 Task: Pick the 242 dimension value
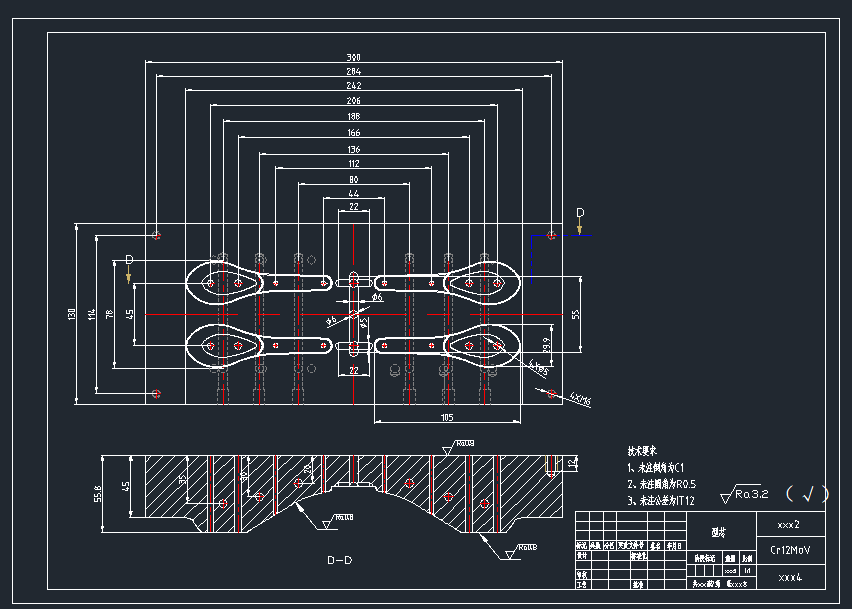[354, 86]
